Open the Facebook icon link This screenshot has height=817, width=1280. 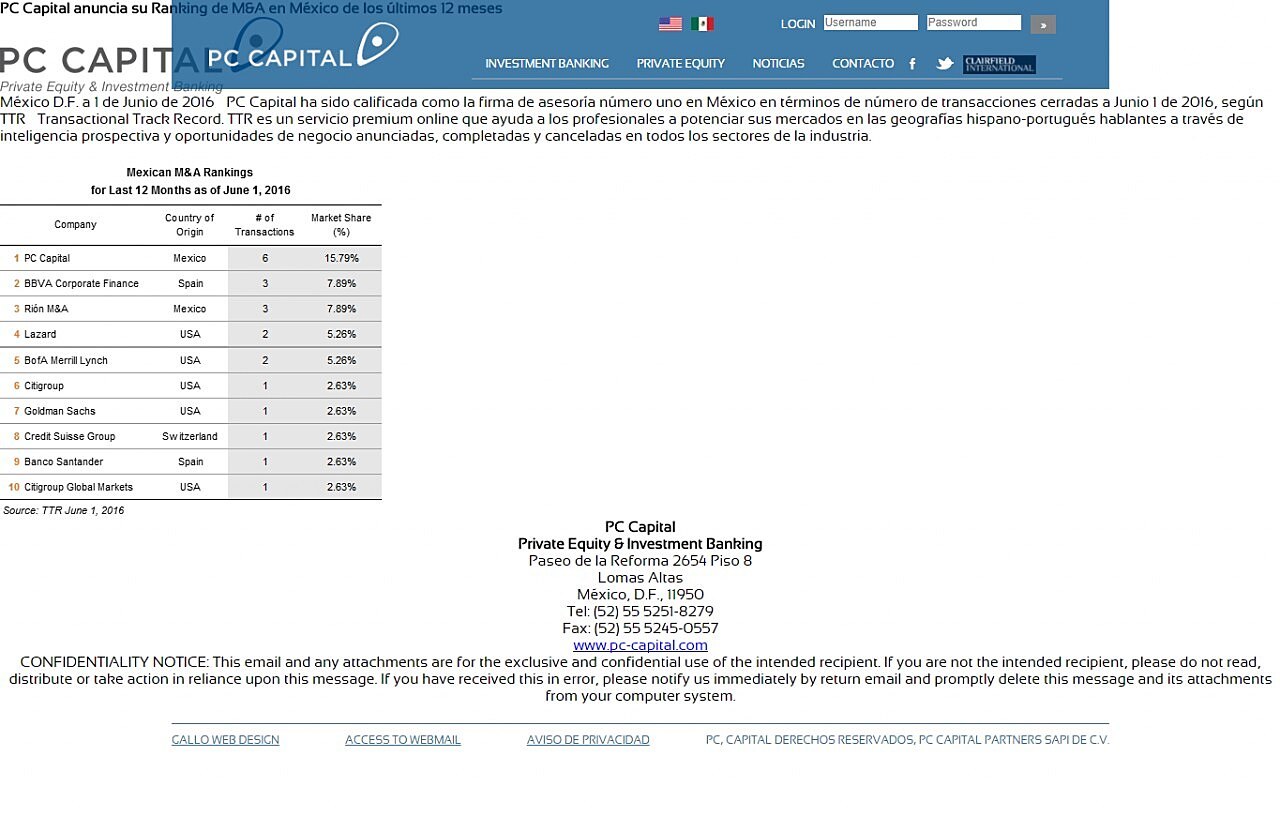click(x=912, y=64)
